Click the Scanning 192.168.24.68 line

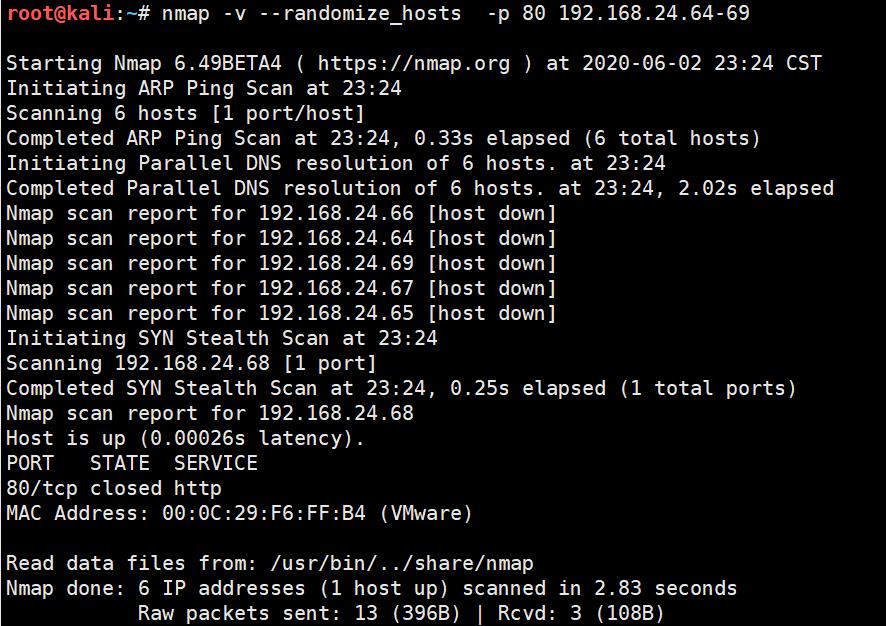(x=192, y=363)
